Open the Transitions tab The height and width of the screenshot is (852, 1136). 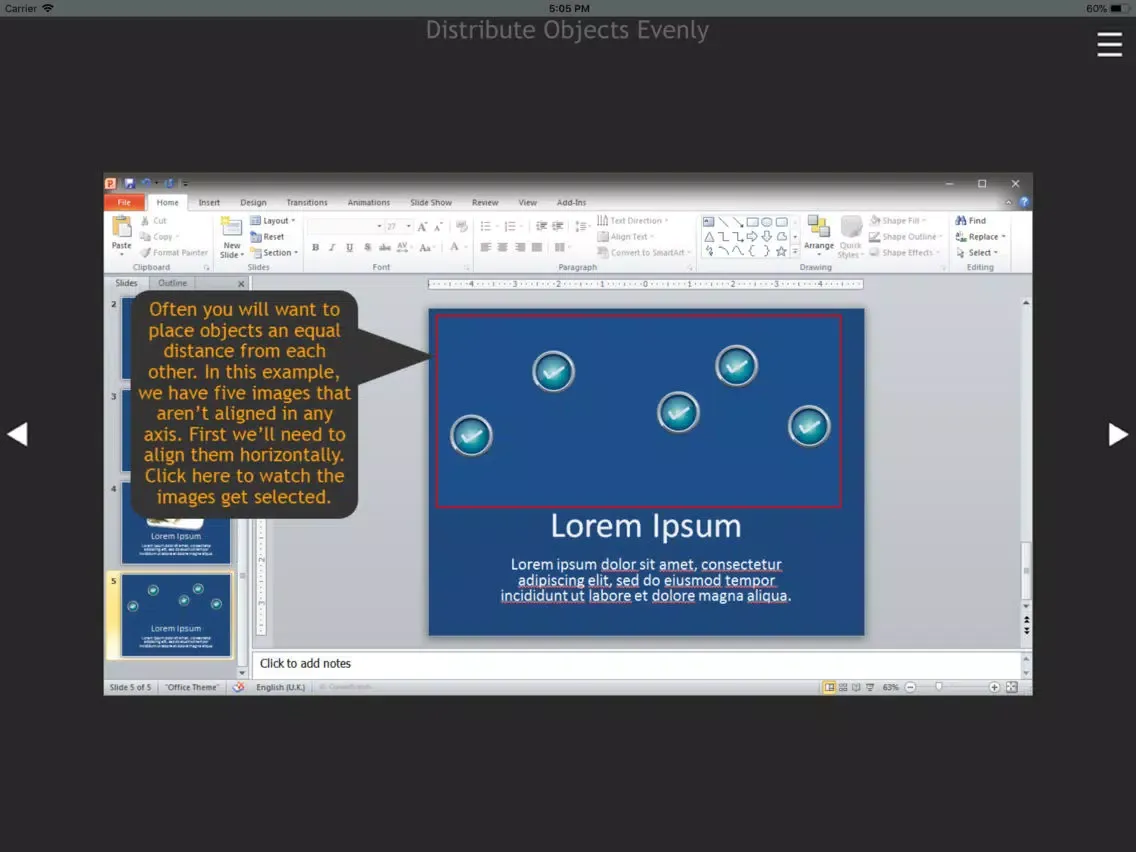click(x=306, y=203)
